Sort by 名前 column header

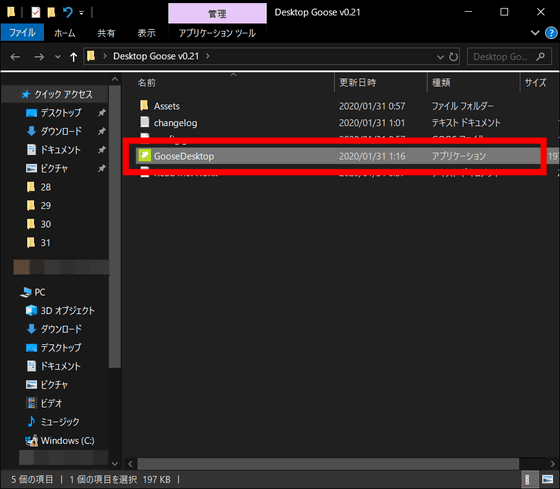229,83
